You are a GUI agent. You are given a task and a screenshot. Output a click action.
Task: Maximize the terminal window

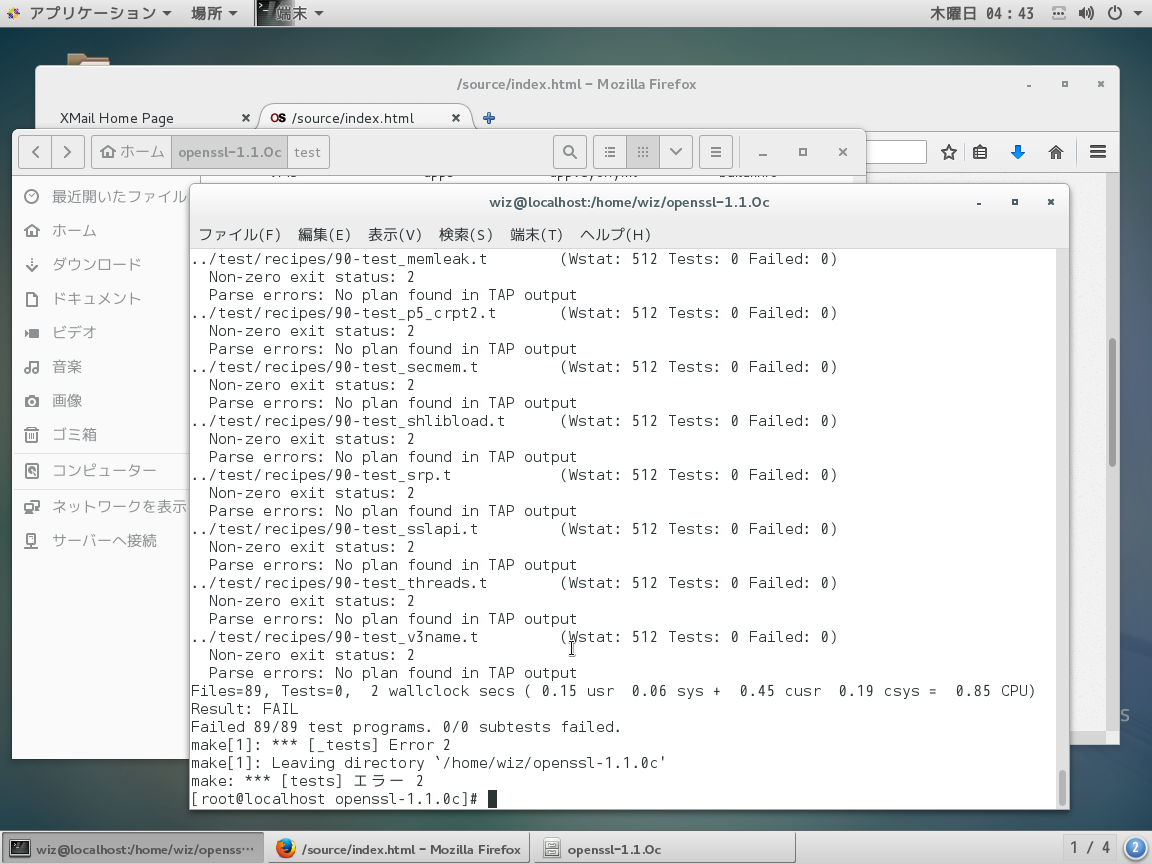point(1015,202)
